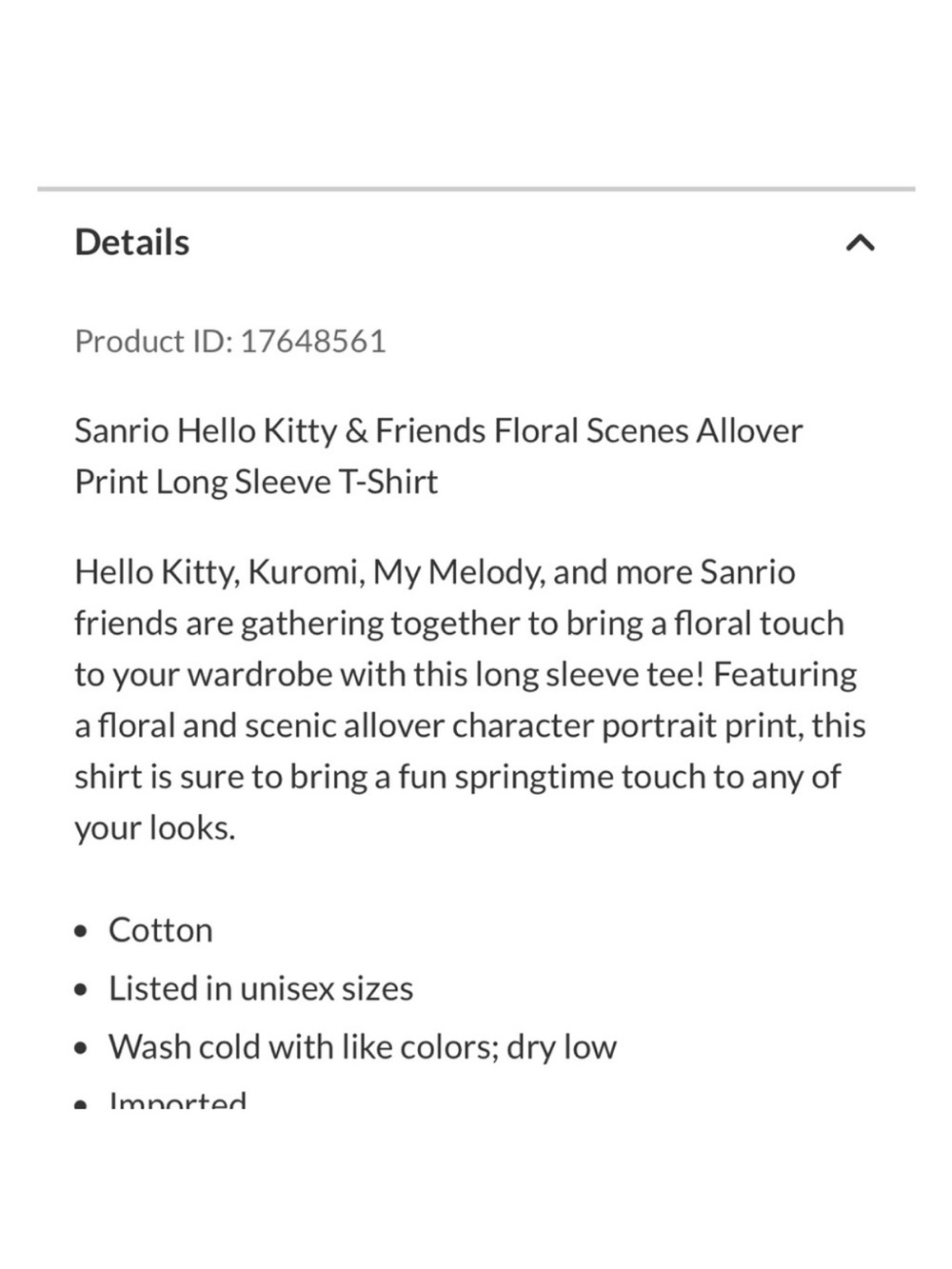Click "Wash cold with like colors; dry low"
Viewport: 952px width, 1269px height.
tap(363, 1047)
